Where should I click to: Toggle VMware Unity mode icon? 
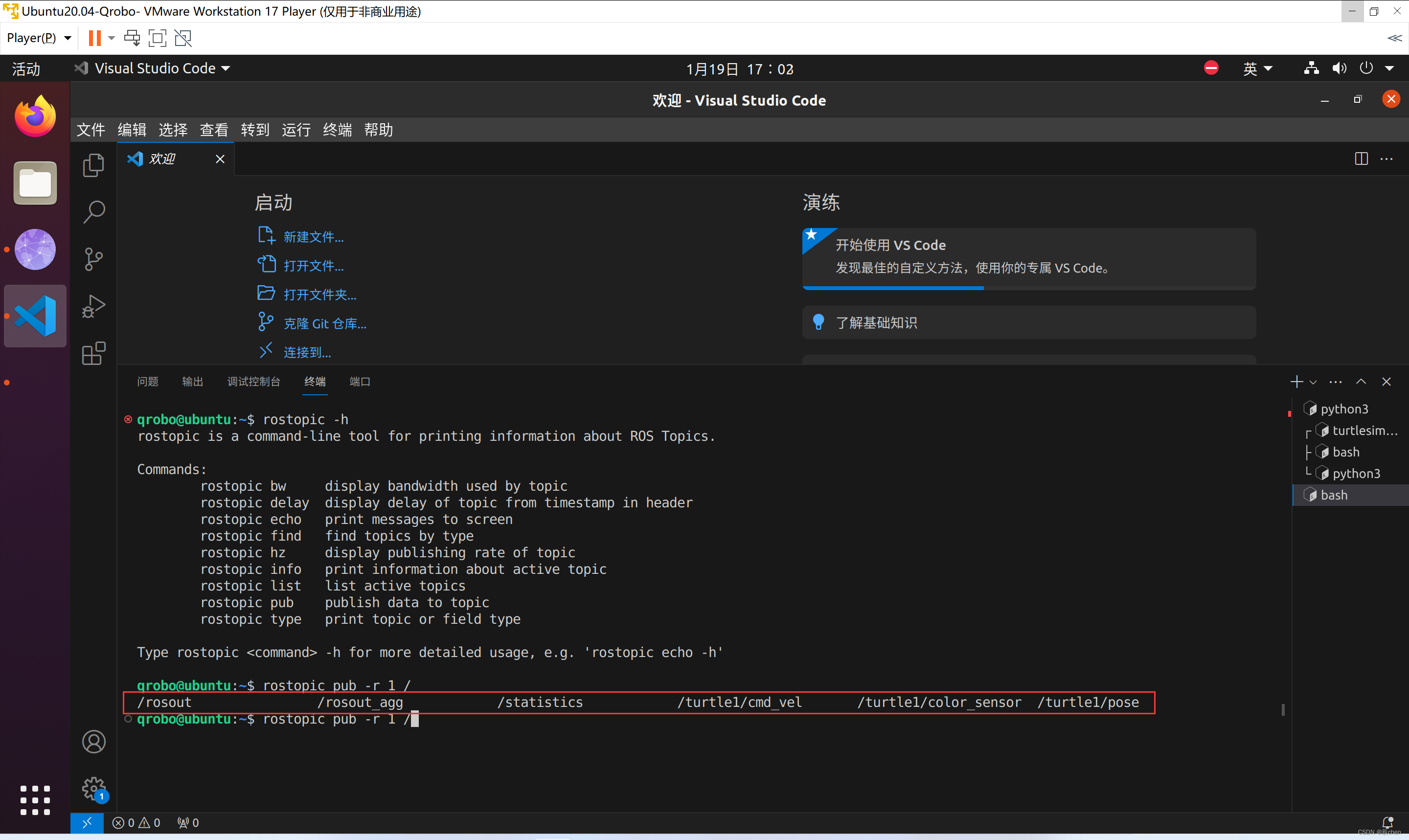pyautogui.click(x=183, y=38)
